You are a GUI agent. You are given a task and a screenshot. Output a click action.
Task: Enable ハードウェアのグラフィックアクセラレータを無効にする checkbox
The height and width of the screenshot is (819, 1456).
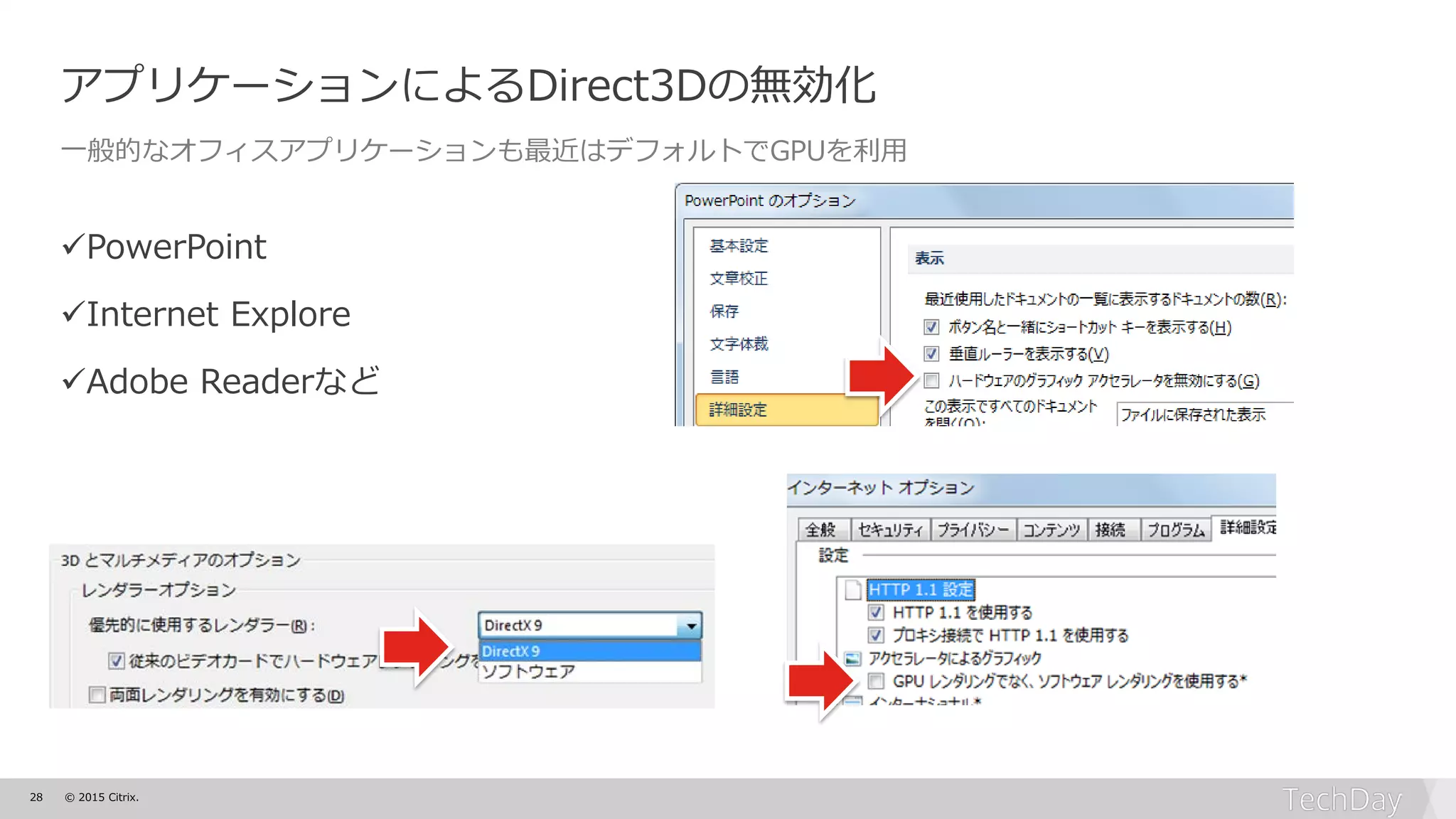pyautogui.click(x=931, y=380)
